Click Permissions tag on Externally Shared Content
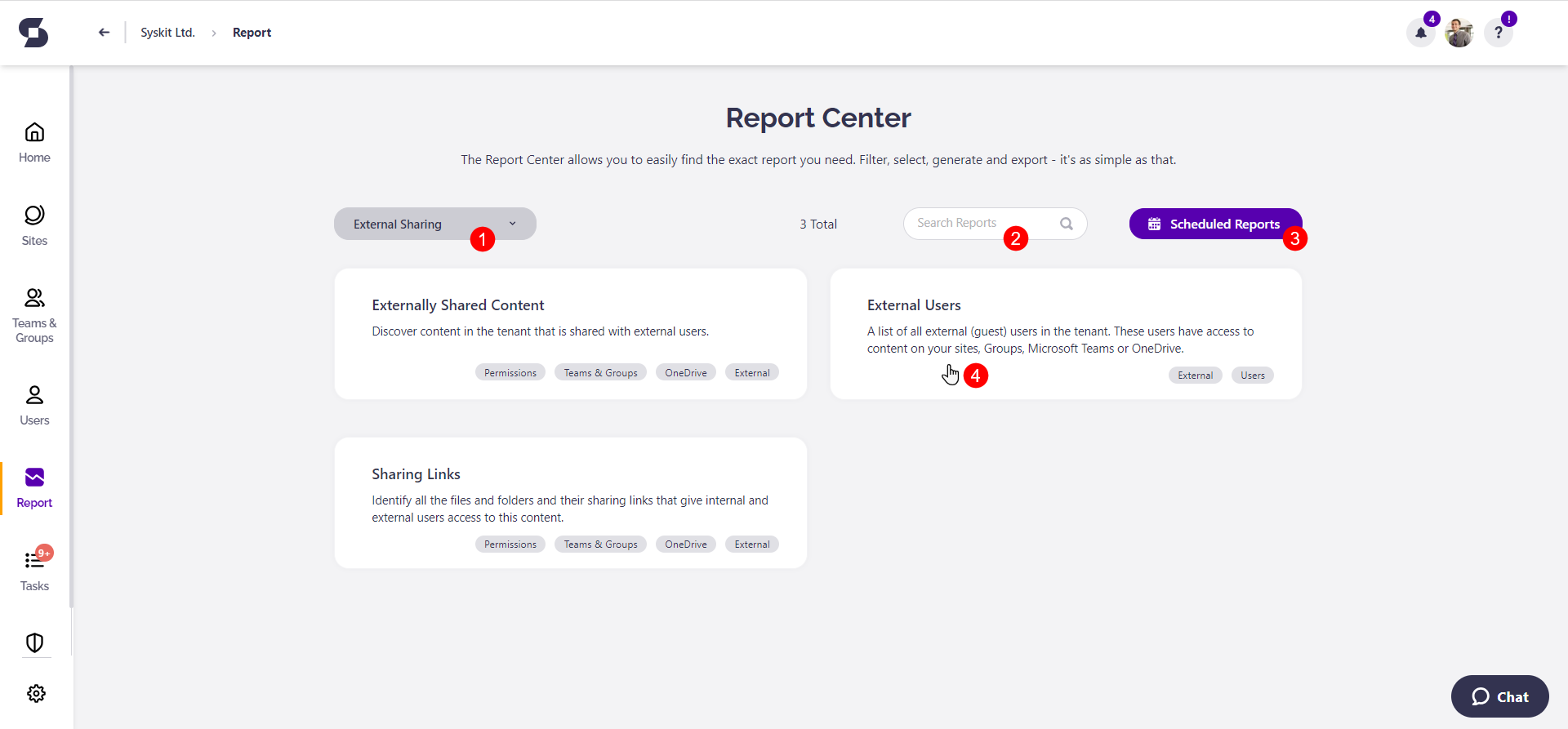The image size is (1568, 729). click(x=510, y=372)
